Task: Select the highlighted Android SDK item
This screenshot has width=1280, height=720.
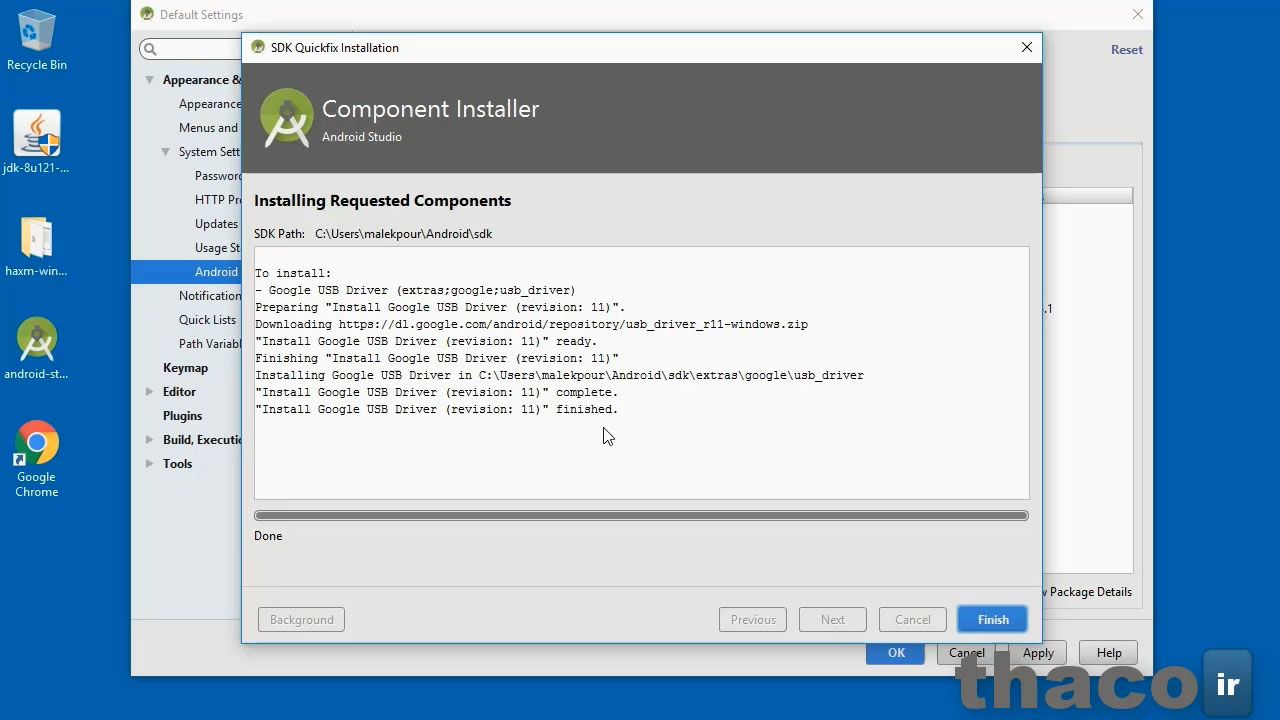Action: [x=186, y=272]
